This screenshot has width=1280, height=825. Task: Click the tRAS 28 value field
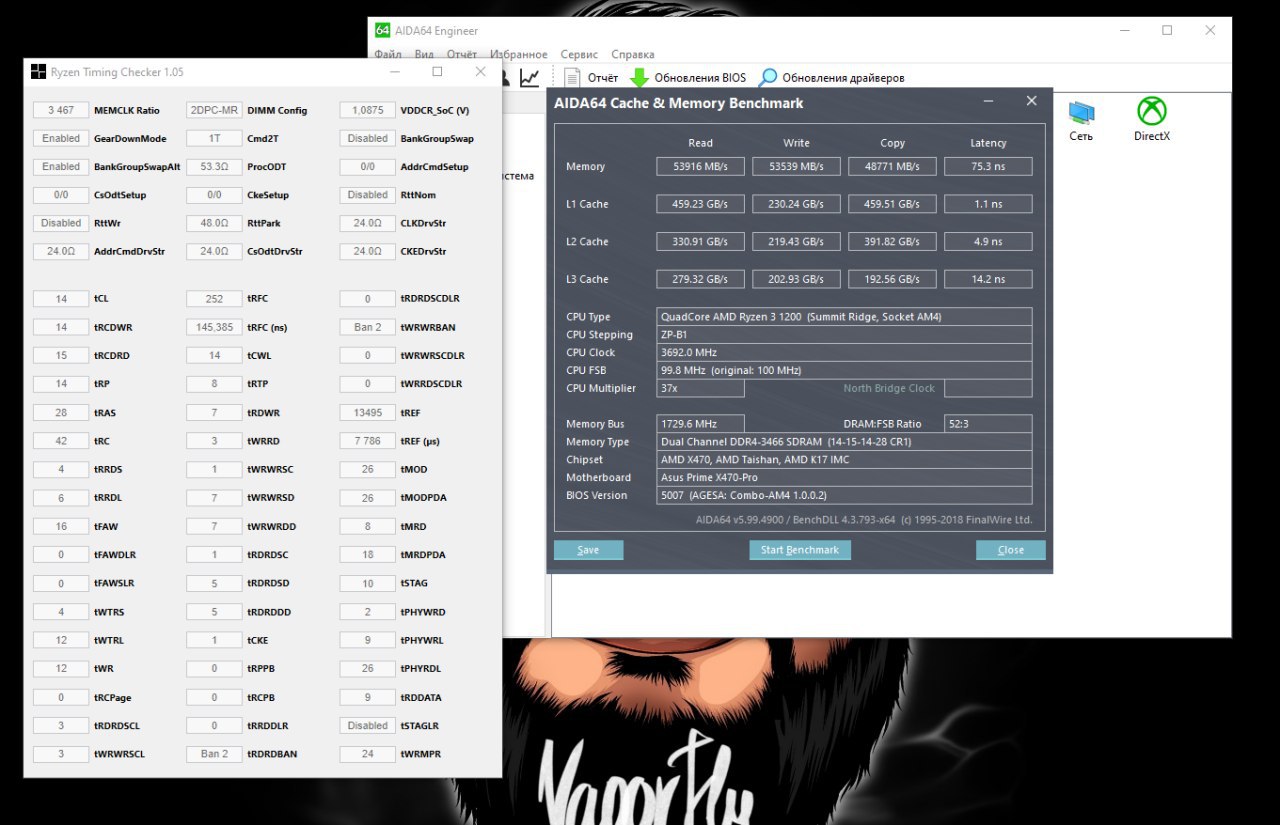pos(61,412)
